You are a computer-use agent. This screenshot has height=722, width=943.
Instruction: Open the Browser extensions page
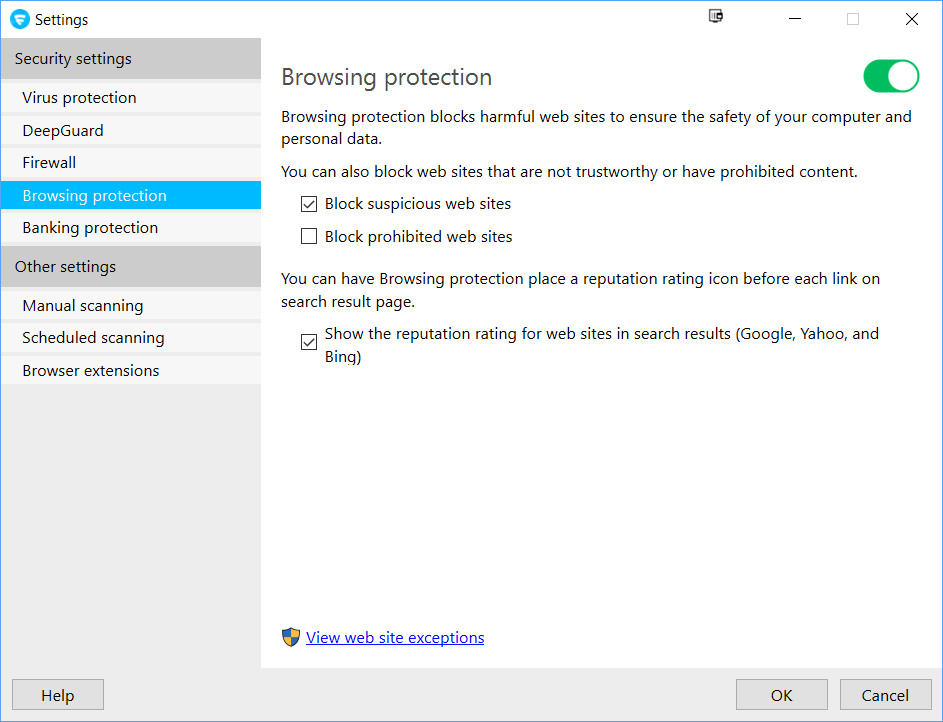pyautogui.click(x=91, y=371)
